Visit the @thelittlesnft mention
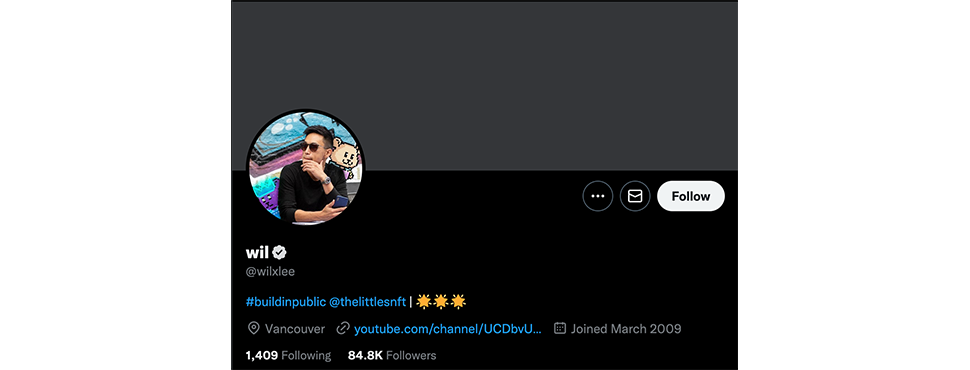 (367, 302)
